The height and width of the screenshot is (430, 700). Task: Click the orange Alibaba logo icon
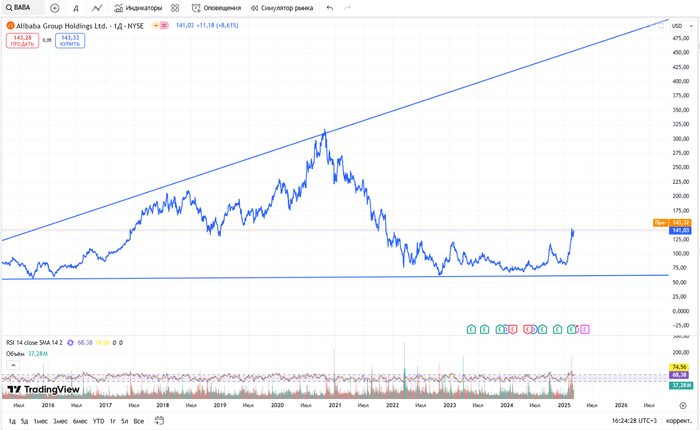10,26
